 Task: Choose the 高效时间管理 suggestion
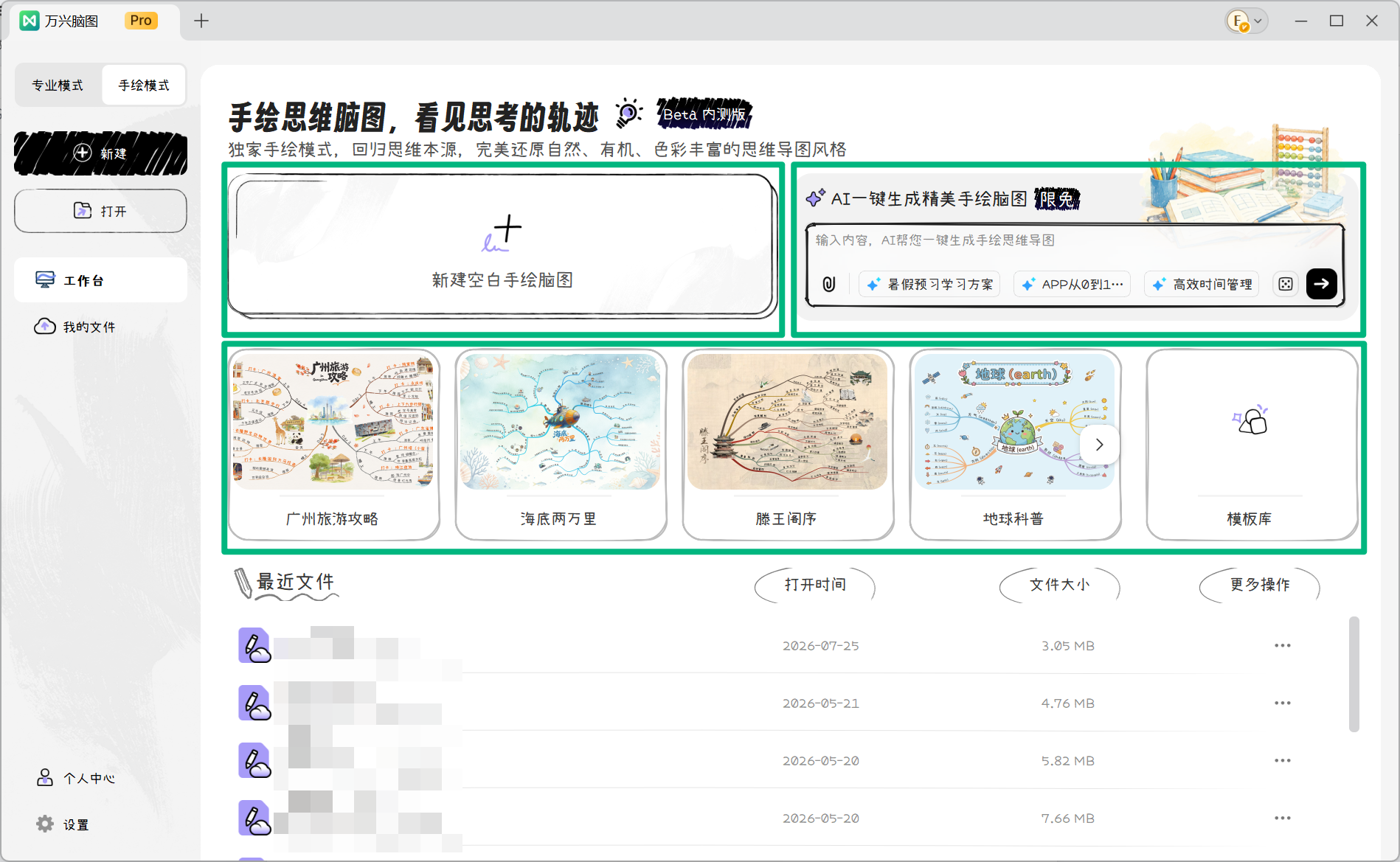click(1202, 284)
